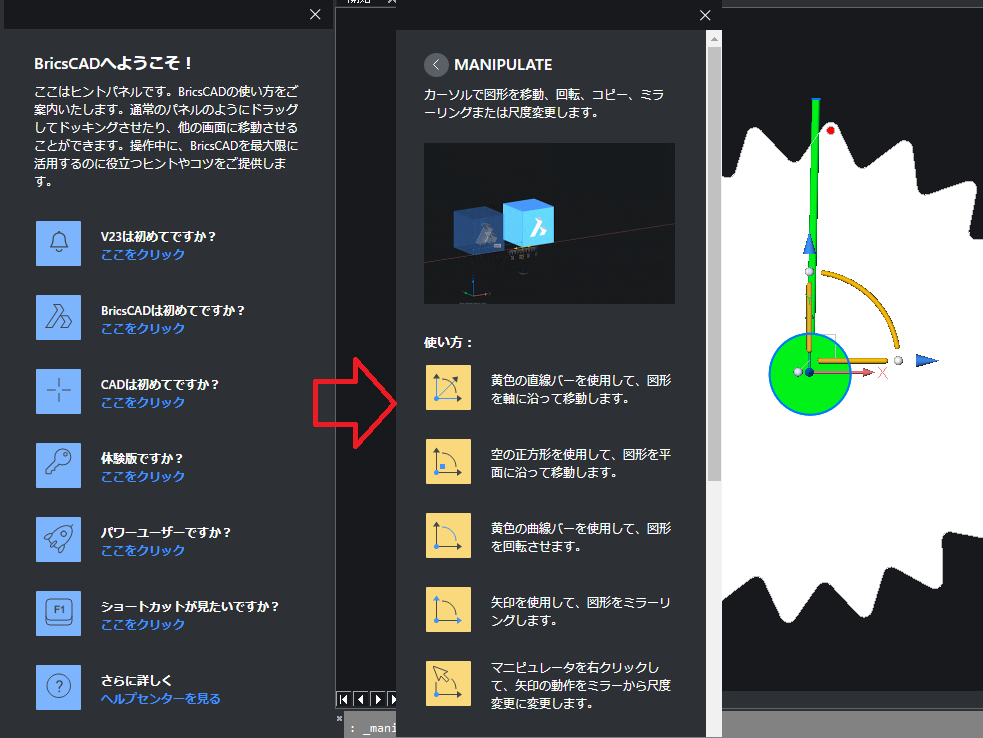Click the move-along-axis manipulator tip icon

448,387
